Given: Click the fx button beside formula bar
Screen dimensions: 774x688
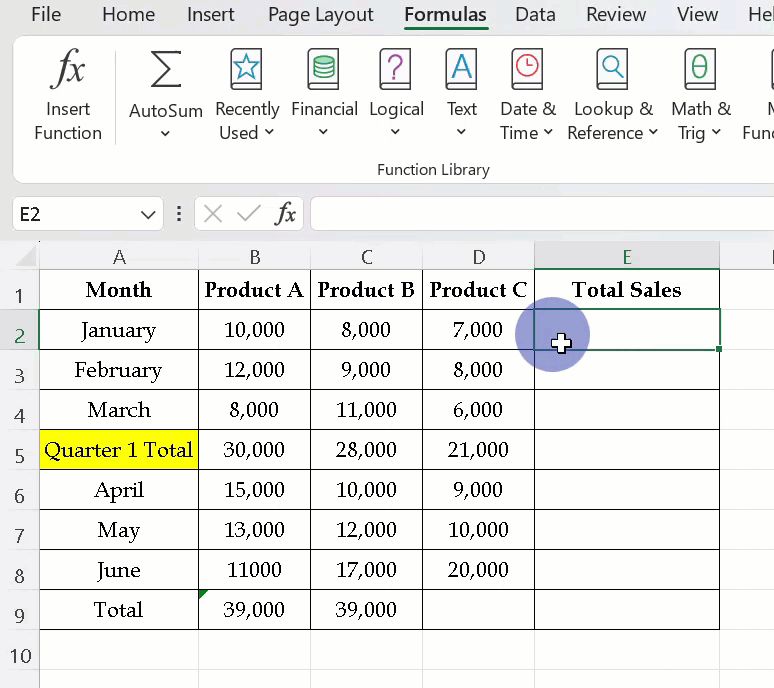Looking at the screenshot, I should coord(285,214).
